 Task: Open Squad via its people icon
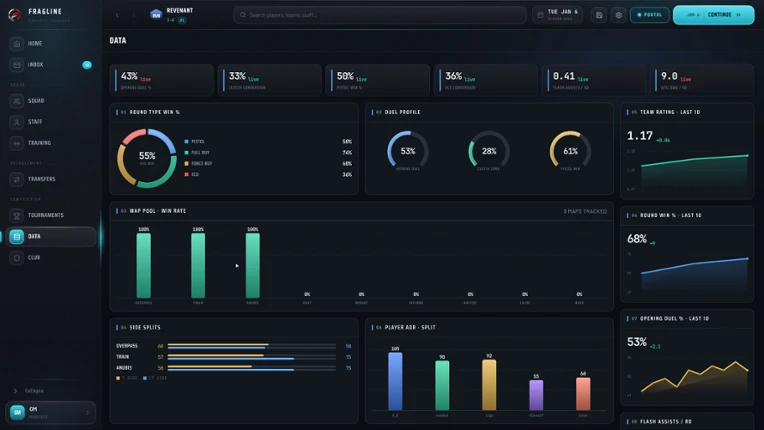click(17, 101)
